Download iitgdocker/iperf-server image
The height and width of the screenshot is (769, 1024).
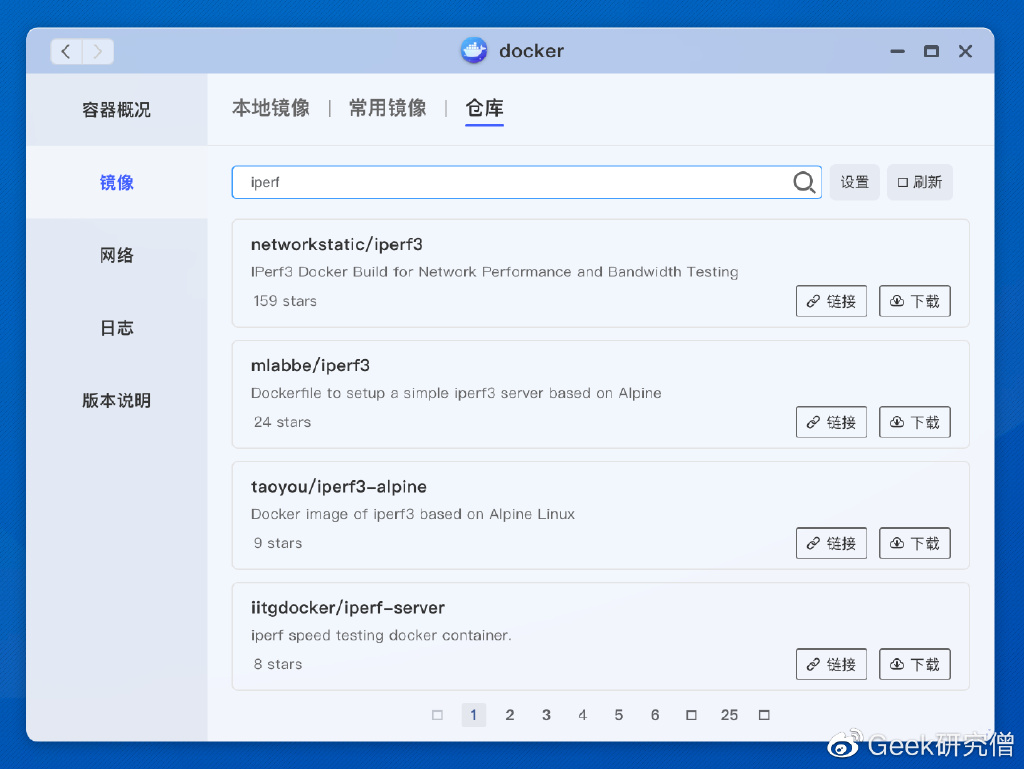tap(914, 665)
